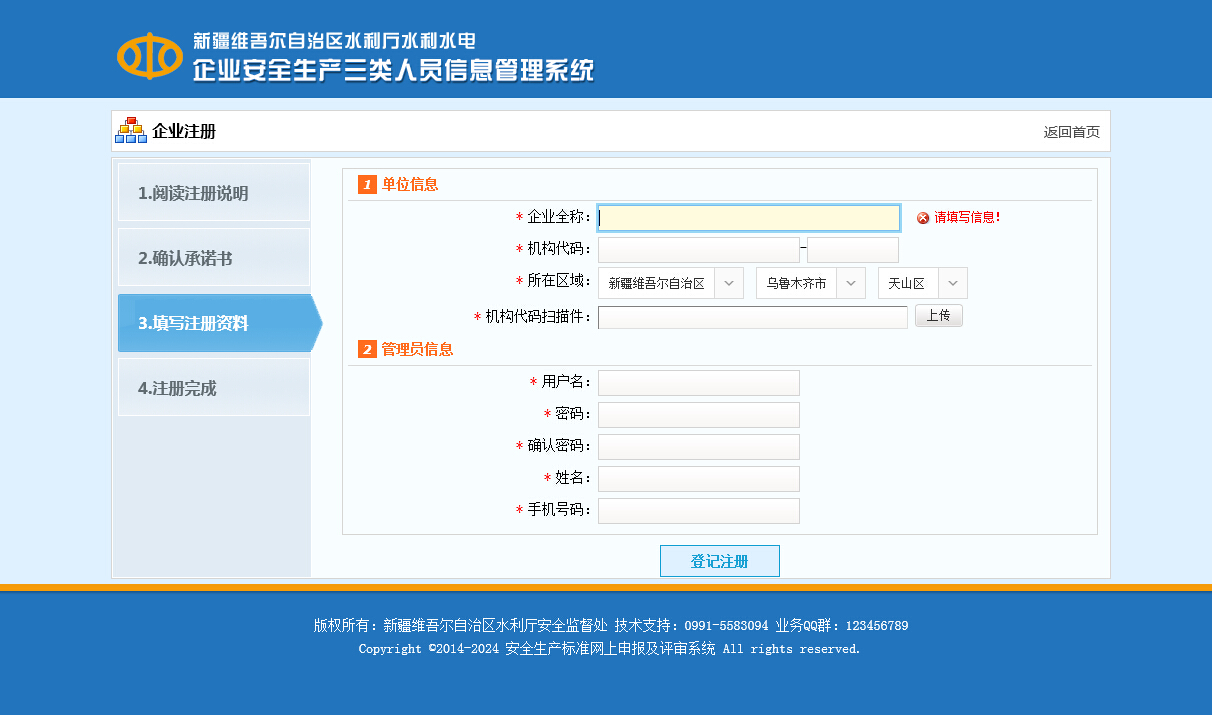Click the orange number 1 单位信息 badge

coord(367,185)
